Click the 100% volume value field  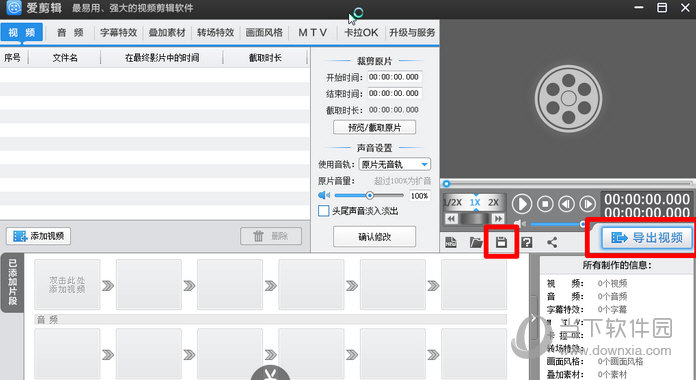pyautogui.click(x=419, y=196)
